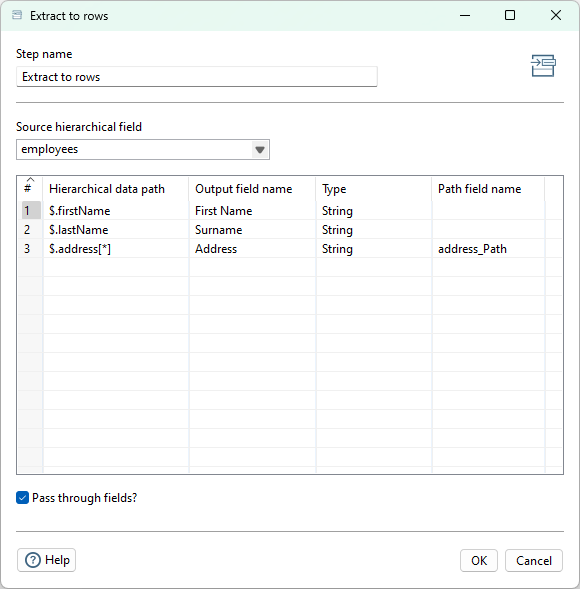Click the Help question mark icon

33,560
